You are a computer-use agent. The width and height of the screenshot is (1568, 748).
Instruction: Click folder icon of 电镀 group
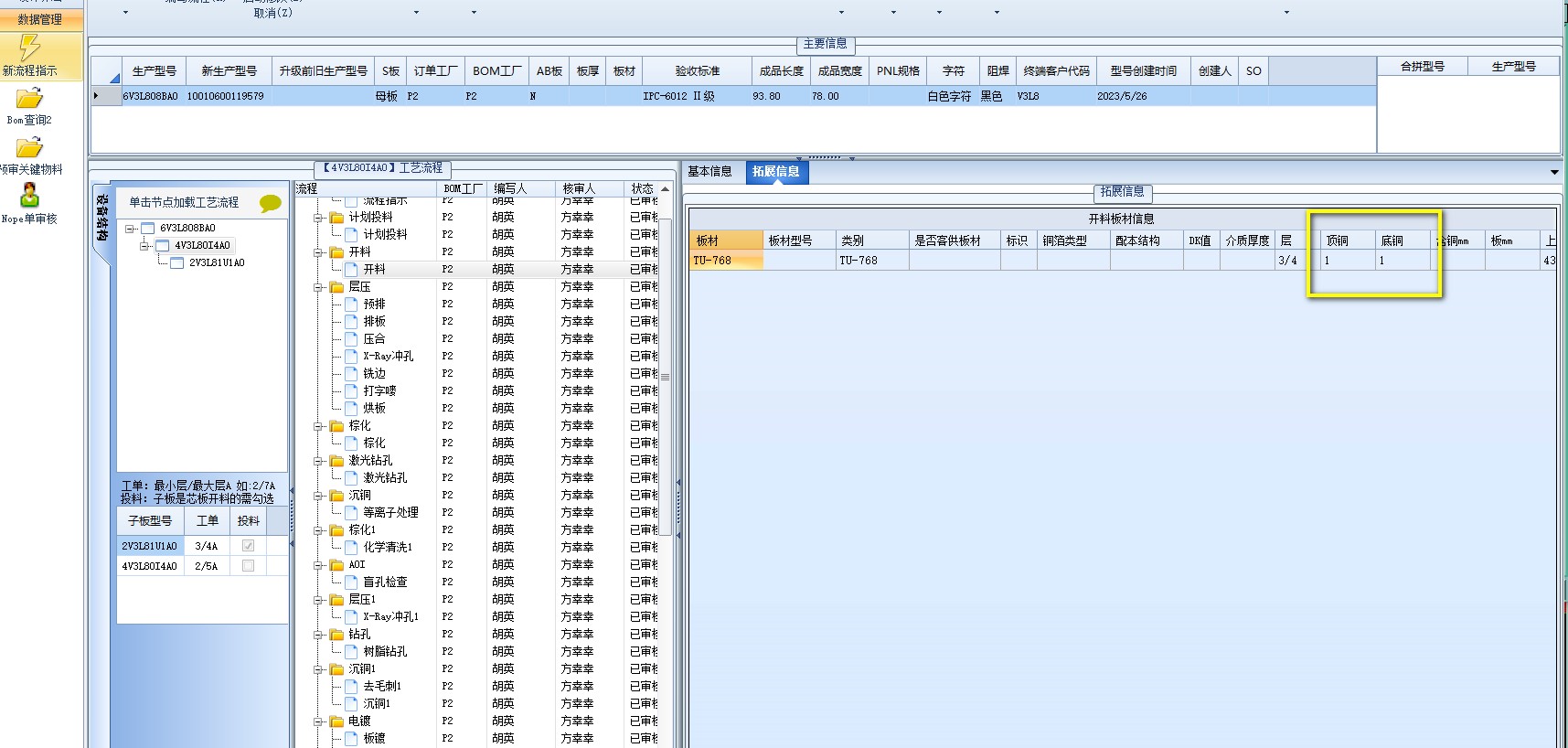pos(336,721)
